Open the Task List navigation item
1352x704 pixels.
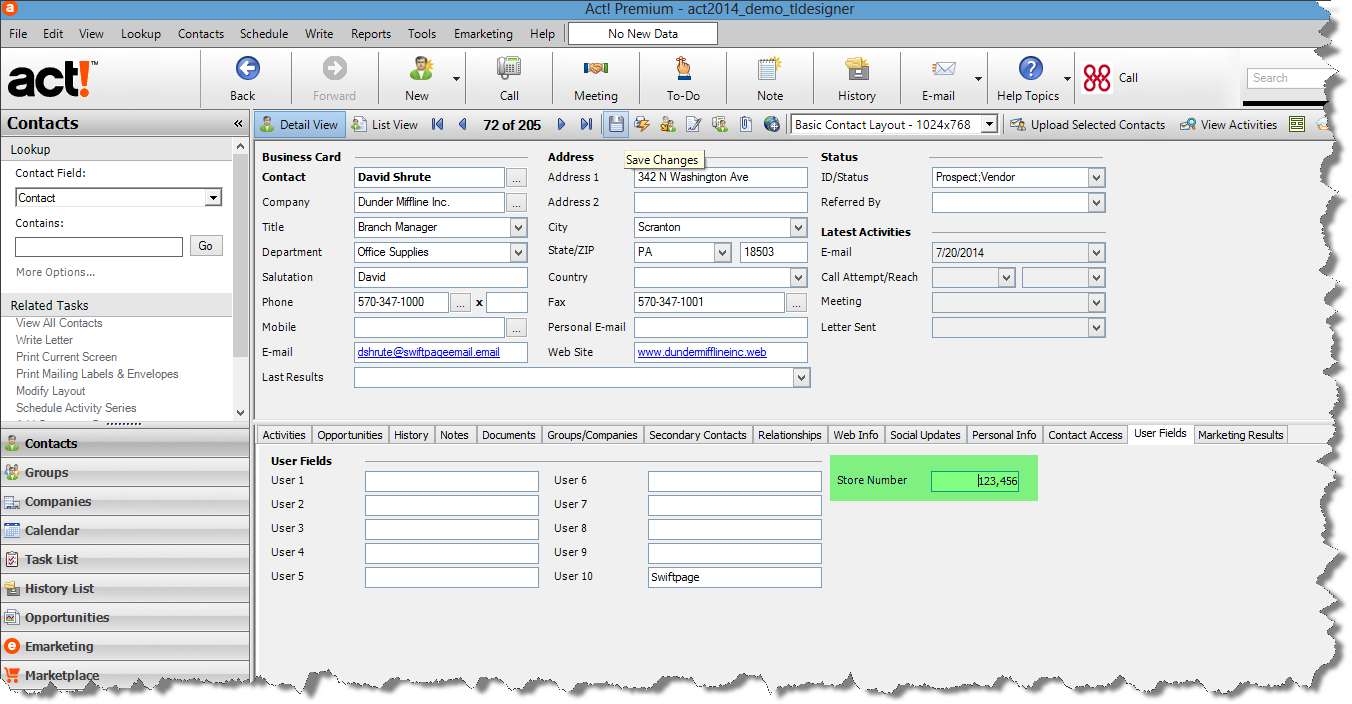[125, 560]
